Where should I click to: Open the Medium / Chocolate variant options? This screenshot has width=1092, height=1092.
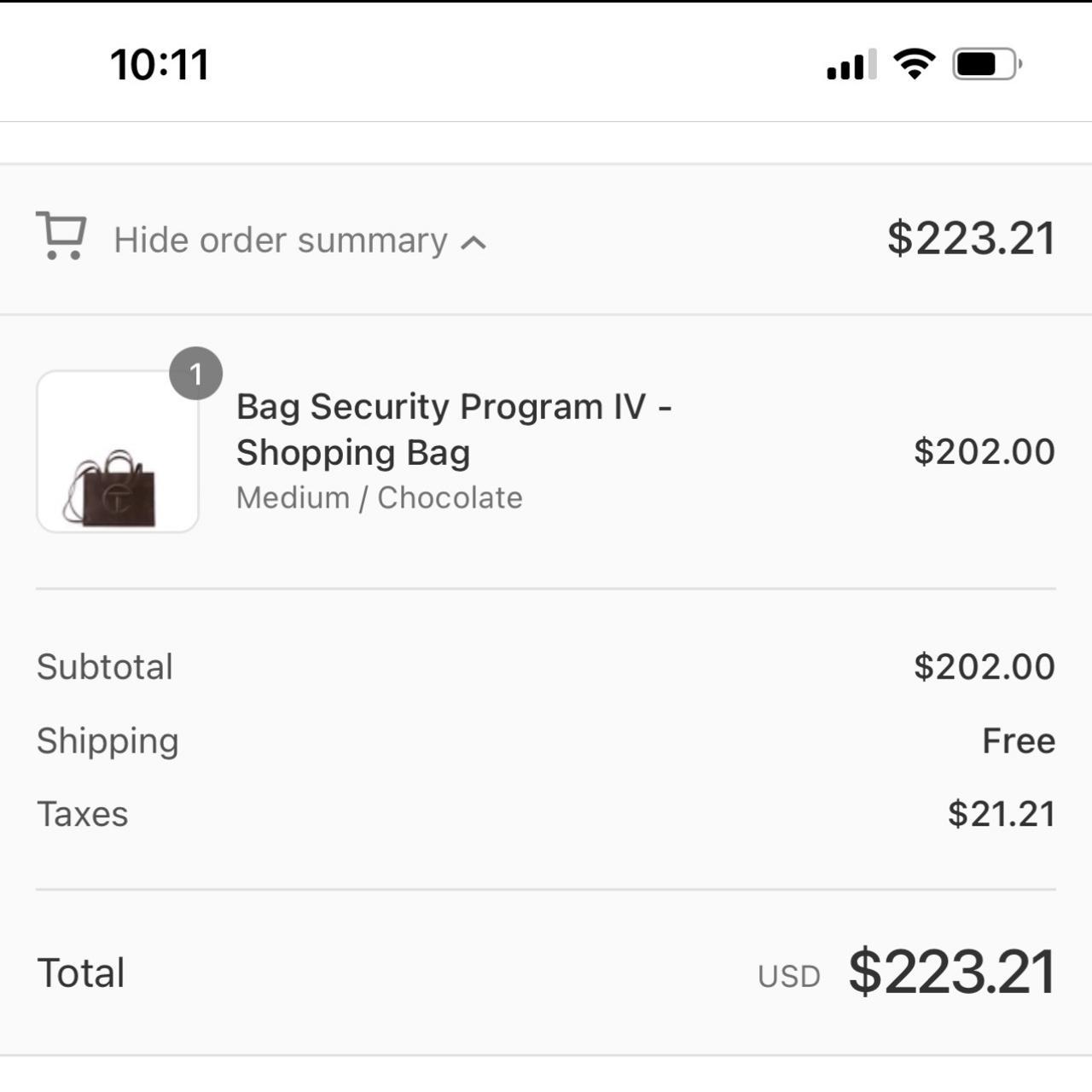379,497
